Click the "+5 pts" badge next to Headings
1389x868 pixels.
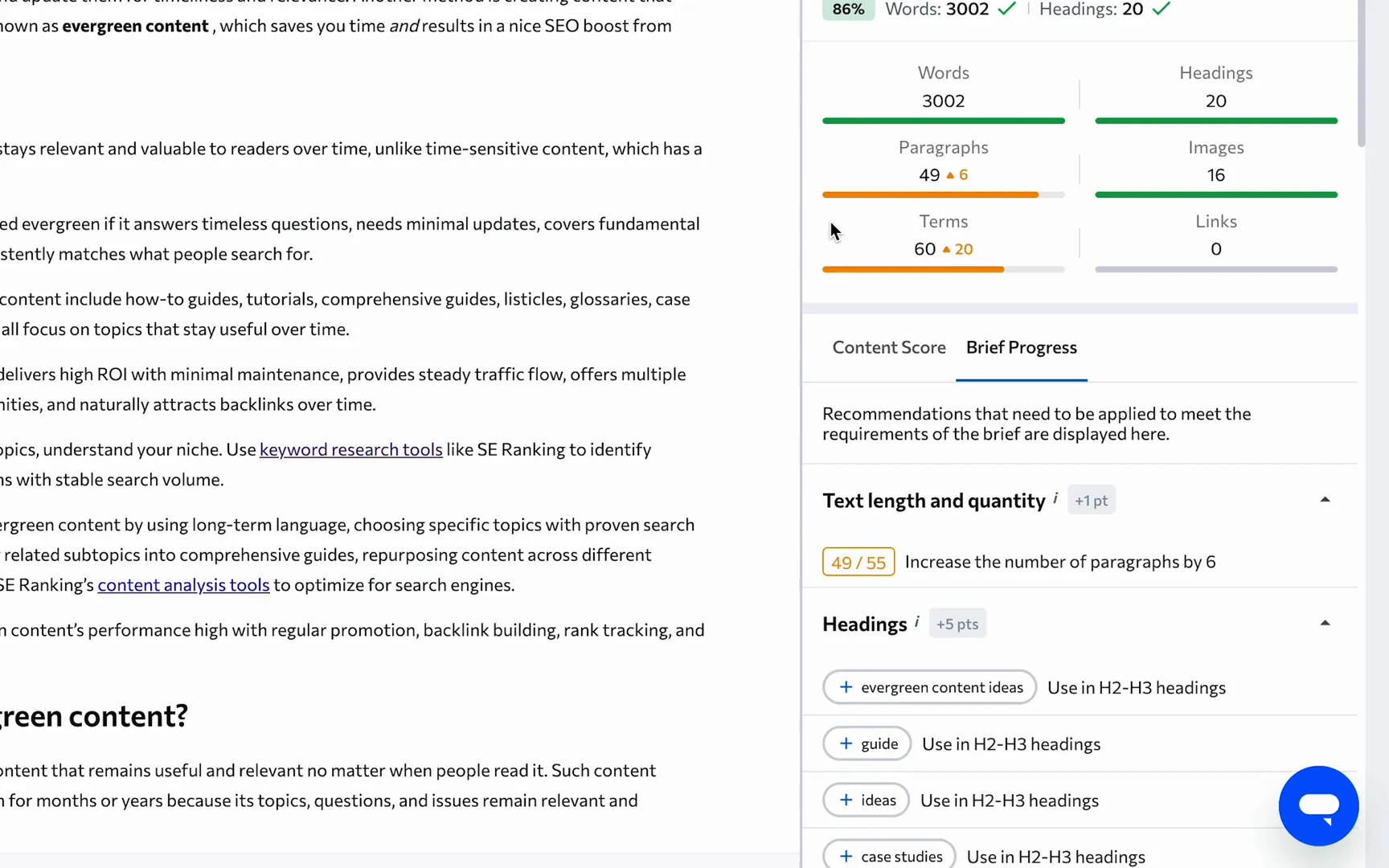click(957, 623)
